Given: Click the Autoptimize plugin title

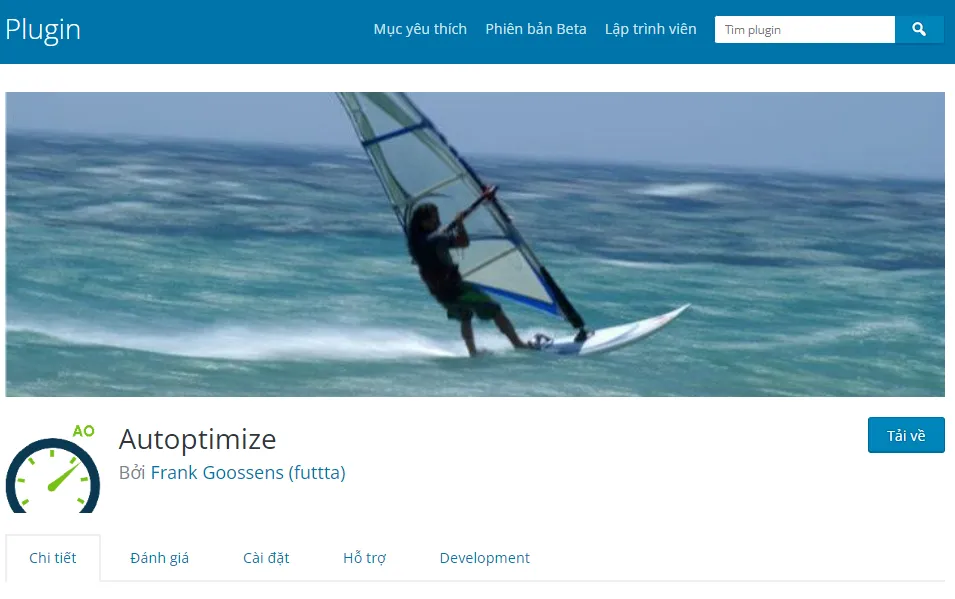Looking at the screenshot, I should click(197, 439).
